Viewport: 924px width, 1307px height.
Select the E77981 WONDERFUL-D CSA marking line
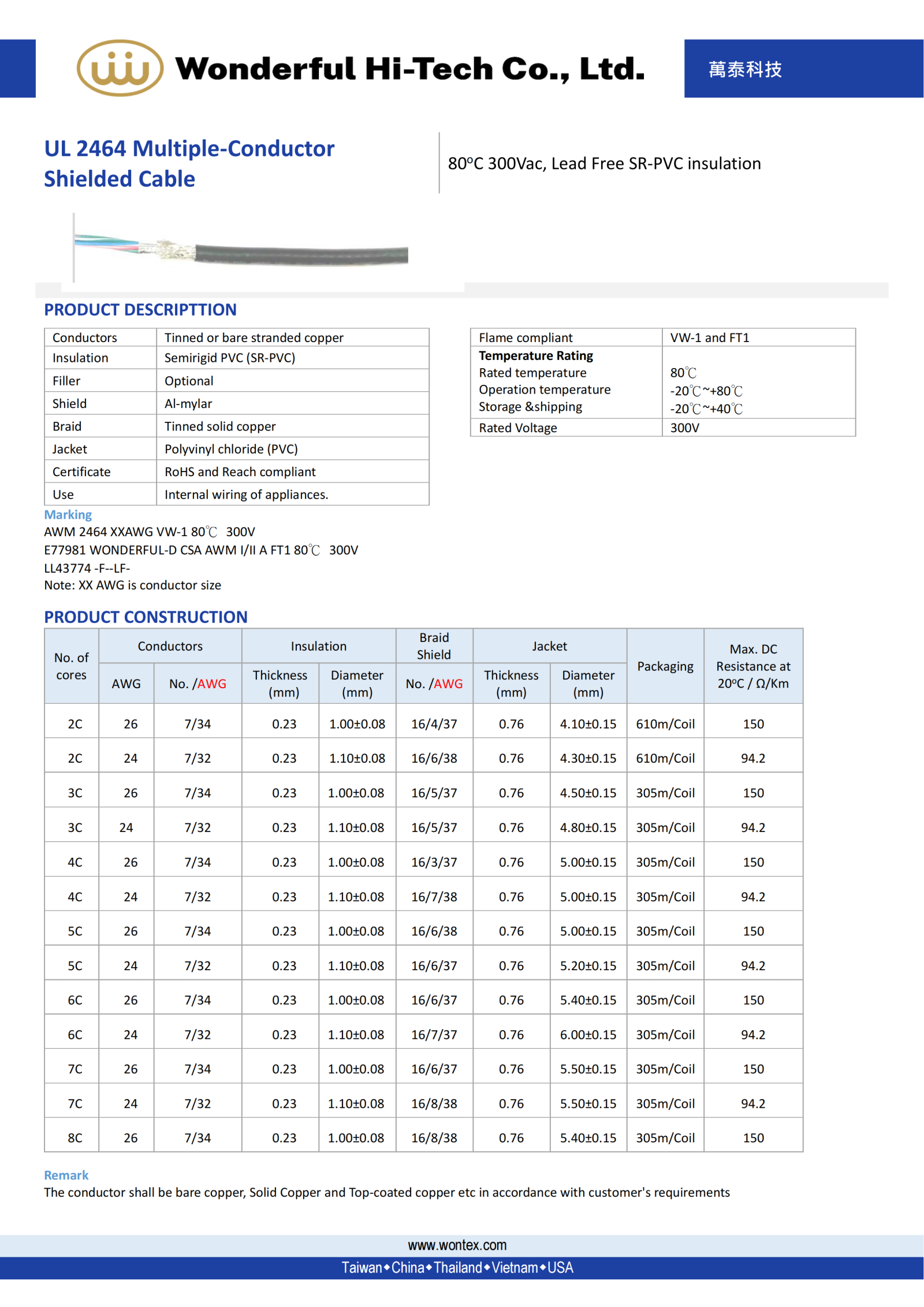click(x=201, y=550)
